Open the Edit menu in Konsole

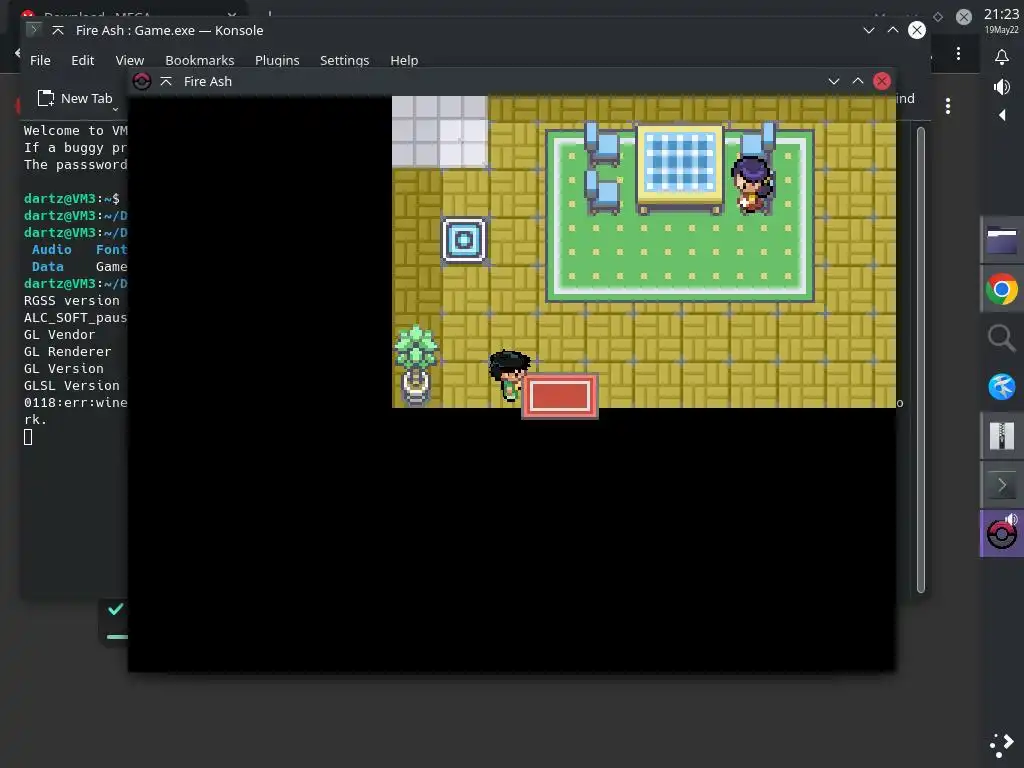click(82, 60)
